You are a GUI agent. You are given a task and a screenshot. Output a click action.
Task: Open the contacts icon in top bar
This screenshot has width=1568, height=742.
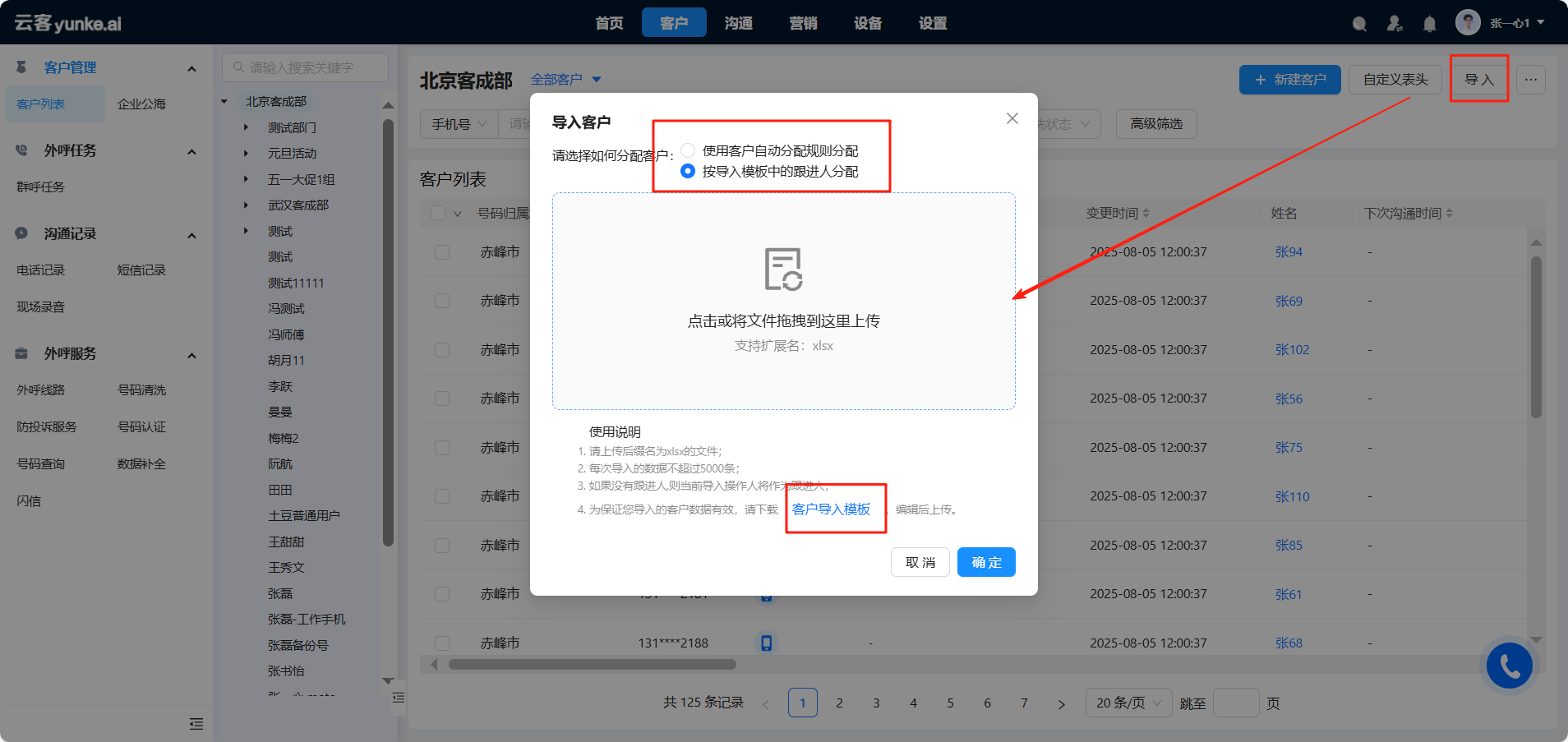pos(1395,24)
